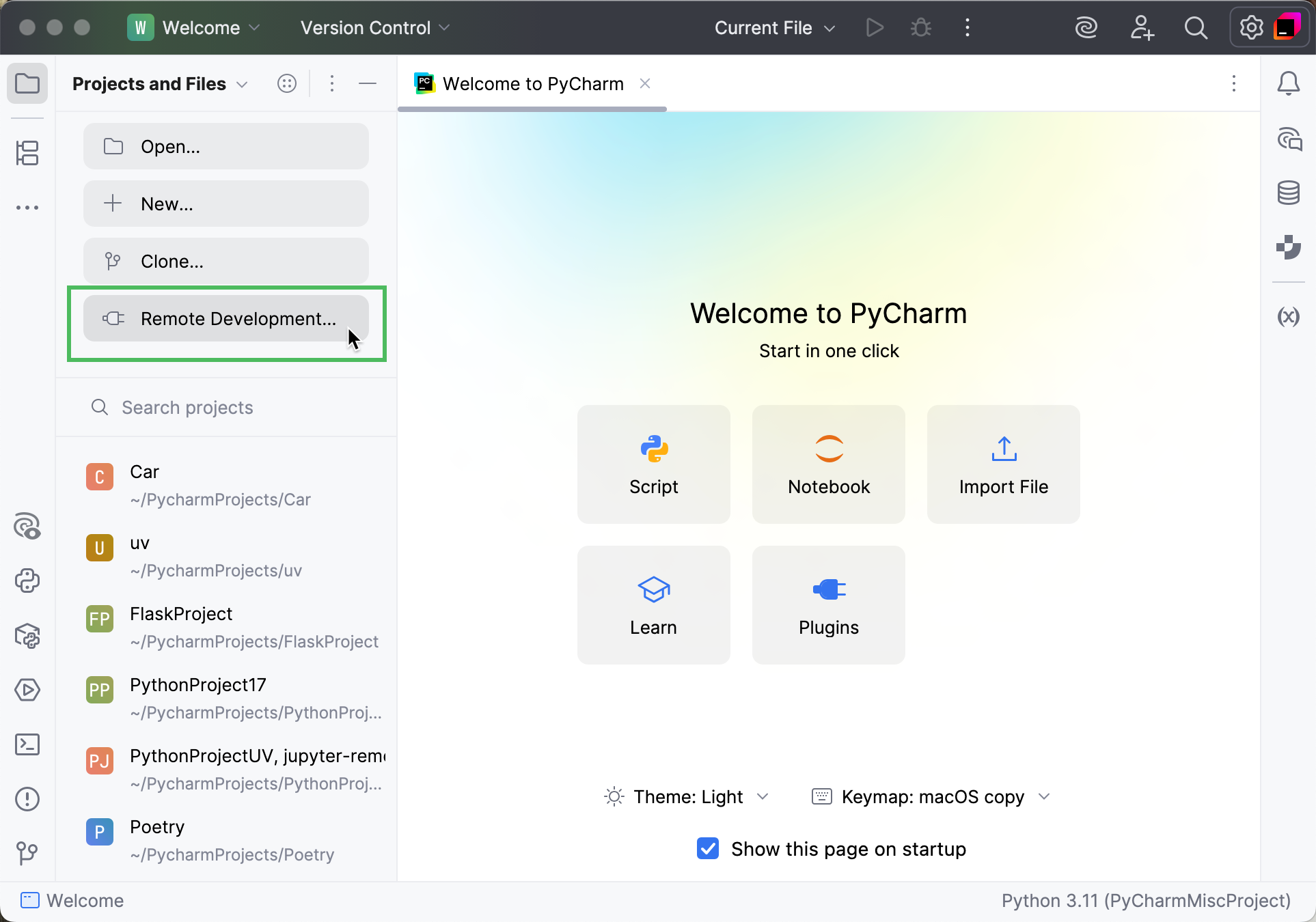Open the Project tool window
The image size is (1316, 922).
[x=27, y=83]
